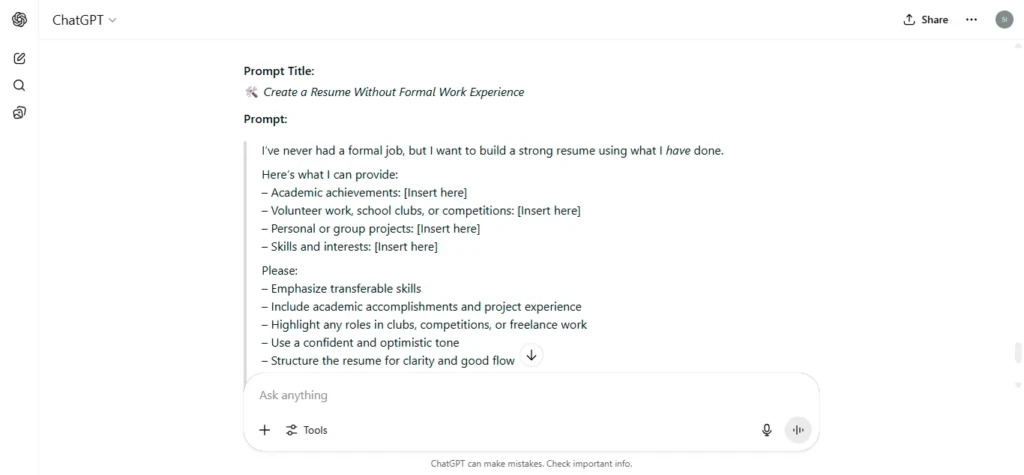Image resolution: width=1024 pixels, height=475 pixels.
Task: Start a new chat with pencil icon
Action: pyautogui.click(x=20, y=58)
